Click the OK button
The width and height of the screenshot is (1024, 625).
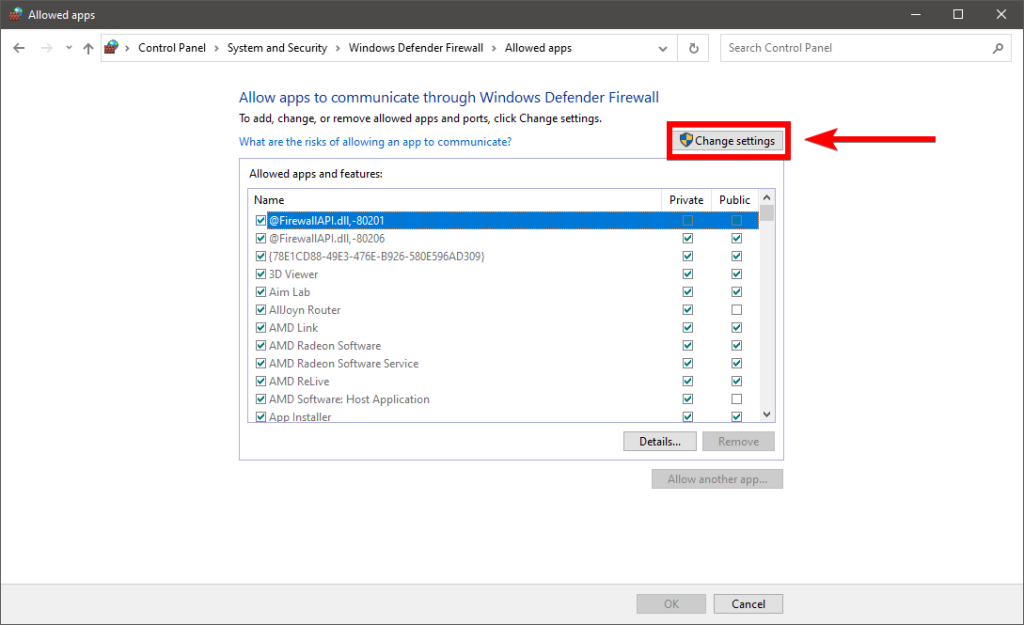(x=671, y=604)
